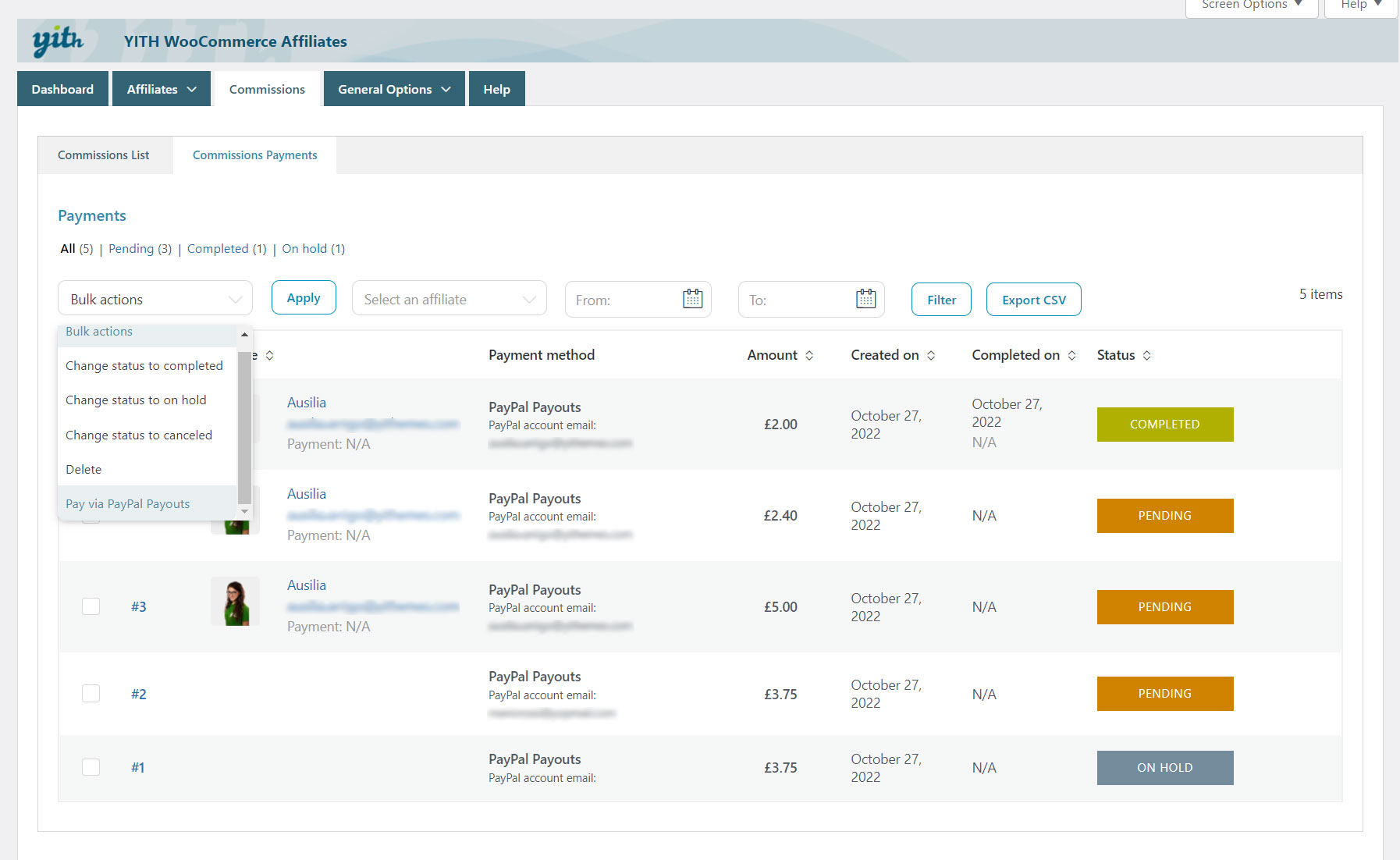
Task: Sort by Amount column arrows
Action: [809, 355]
